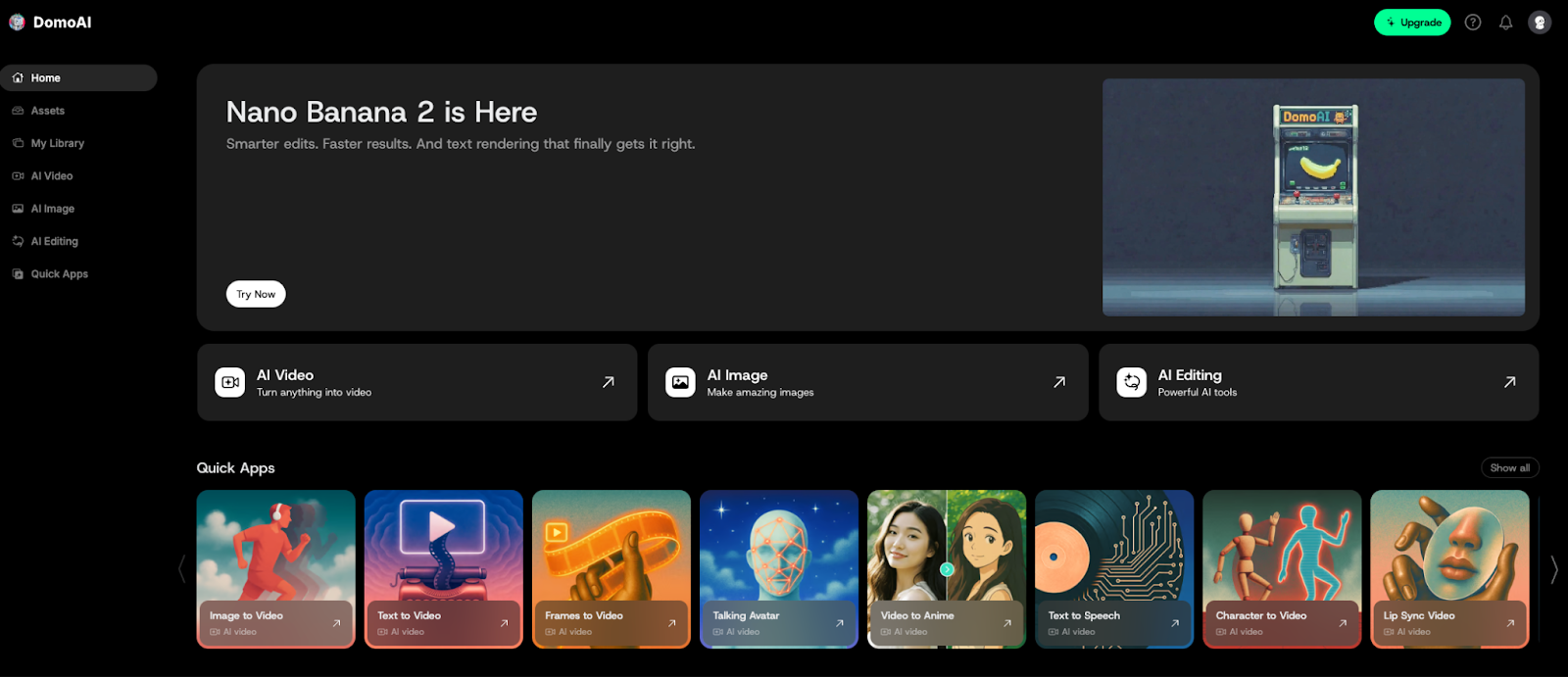Click arrow icon on Frames to Video card
This screenshot has width=1568, height=677.
(671, 623)
